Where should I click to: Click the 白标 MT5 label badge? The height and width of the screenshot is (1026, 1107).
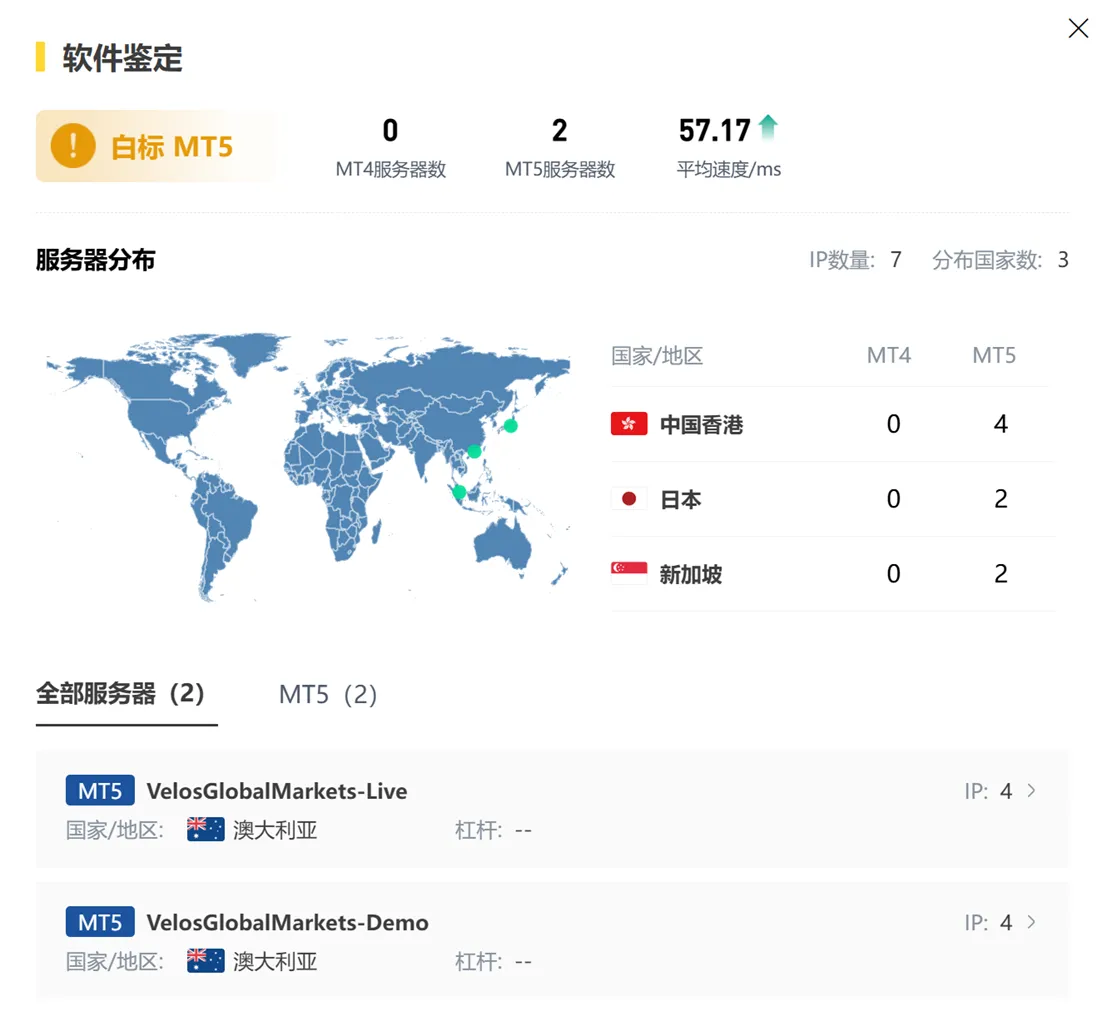(157, 146)
